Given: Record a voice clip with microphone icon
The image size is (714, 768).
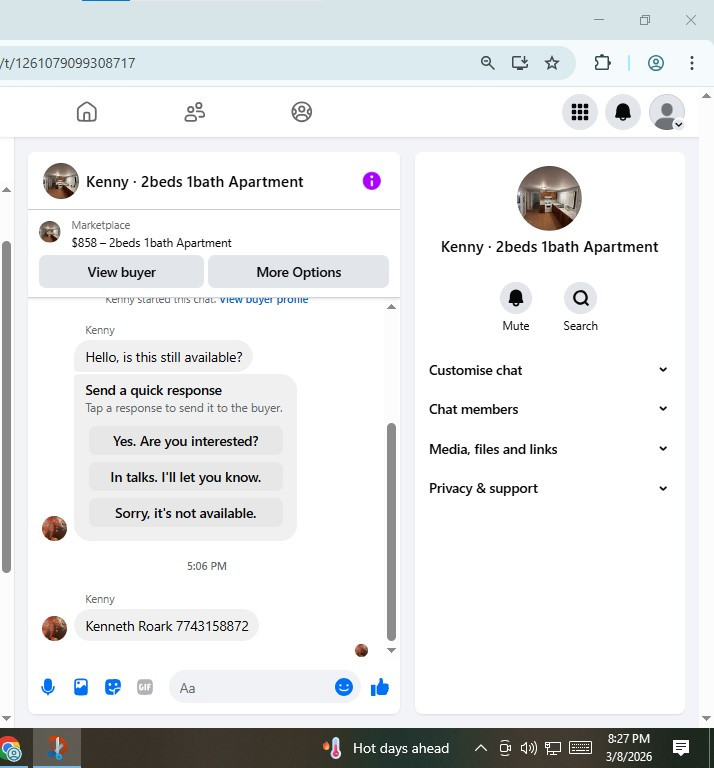Looking at the screenshot, I should [48, 687].
